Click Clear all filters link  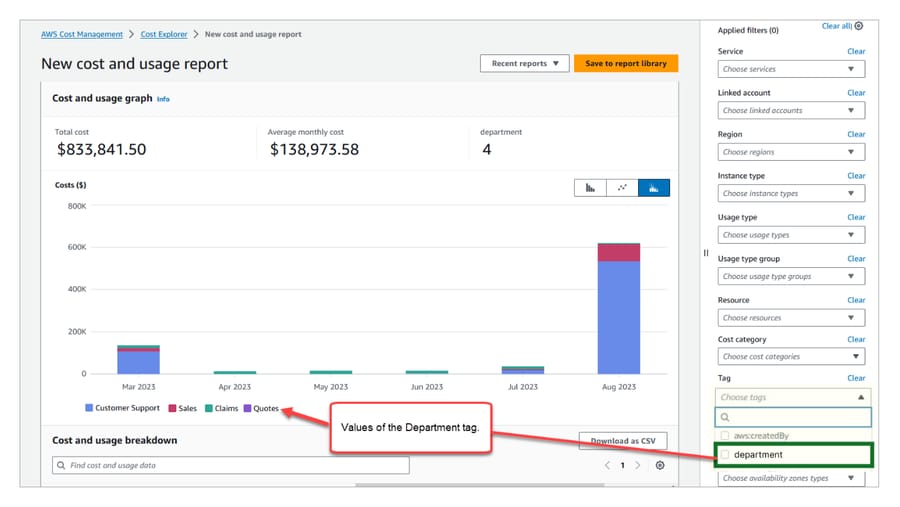(x=837, y=26)
